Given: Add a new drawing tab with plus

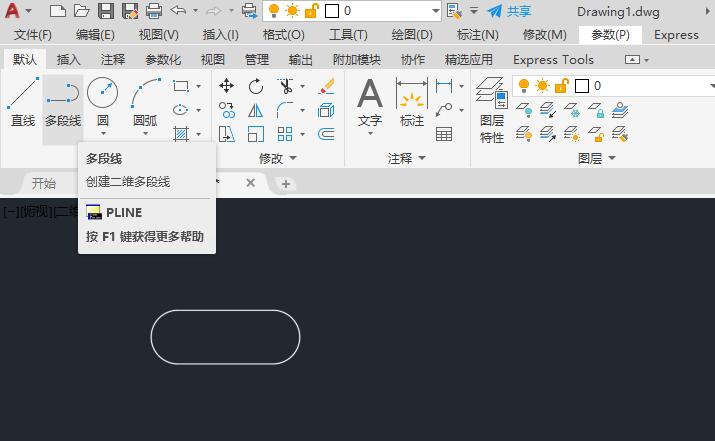Looking at the screenshot, I should click(286, 184).
